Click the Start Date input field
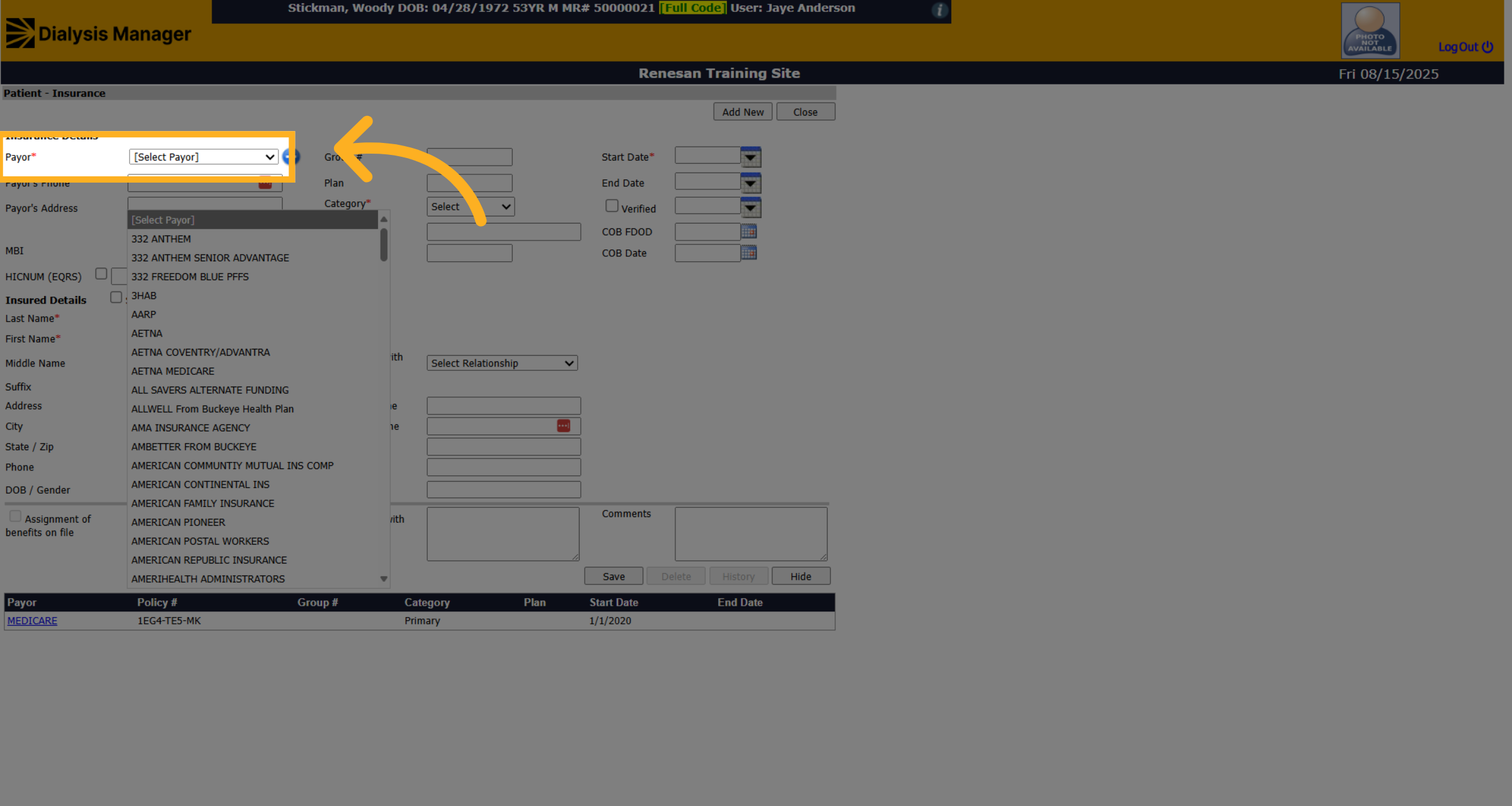The height and width of the screenshot is (806, 1512). (x=707, y=156)
